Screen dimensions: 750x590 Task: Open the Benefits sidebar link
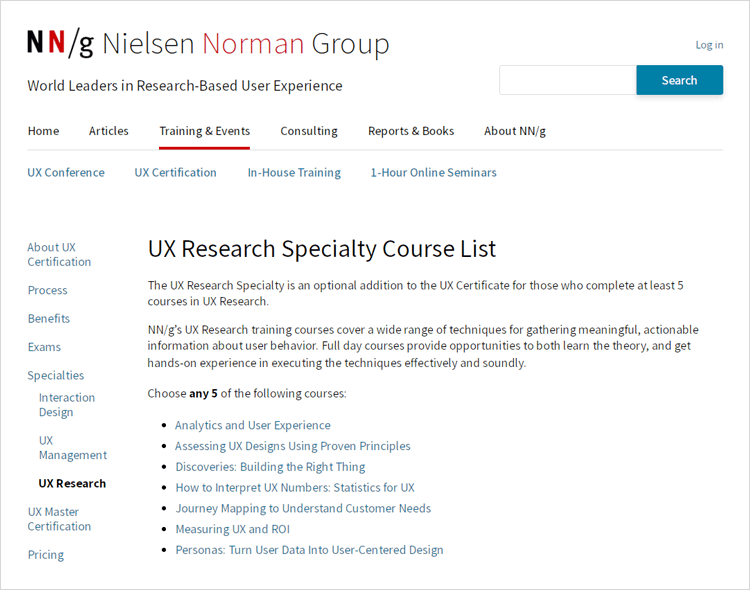click(49, 319)
